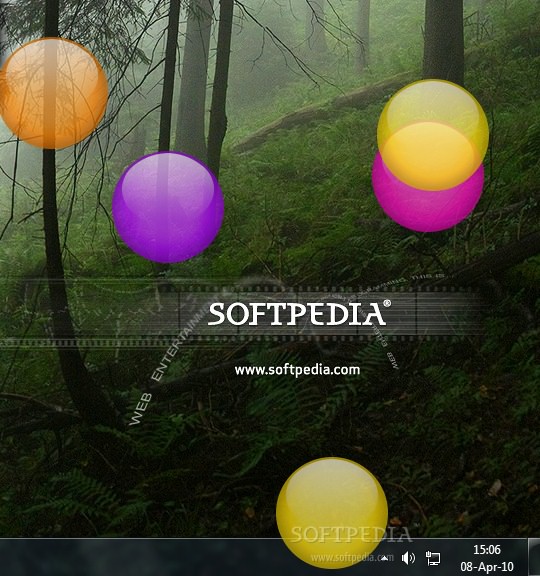Click the purple ball near the tree trunks
Viewport: 540px width, 576px height.
tap(168, 207)
